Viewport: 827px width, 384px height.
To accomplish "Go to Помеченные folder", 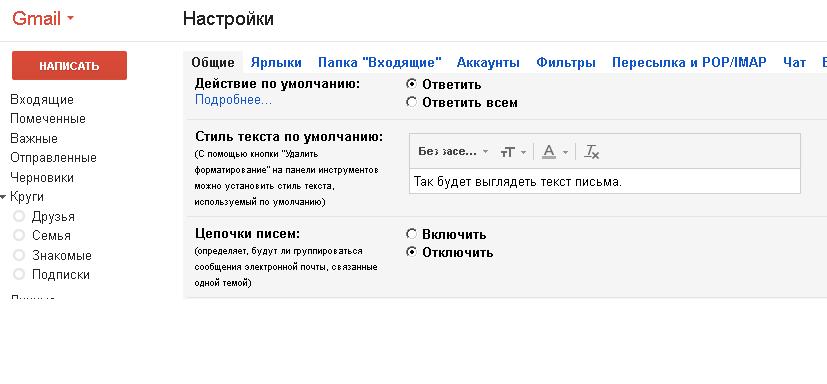I will tap(48, 119).
